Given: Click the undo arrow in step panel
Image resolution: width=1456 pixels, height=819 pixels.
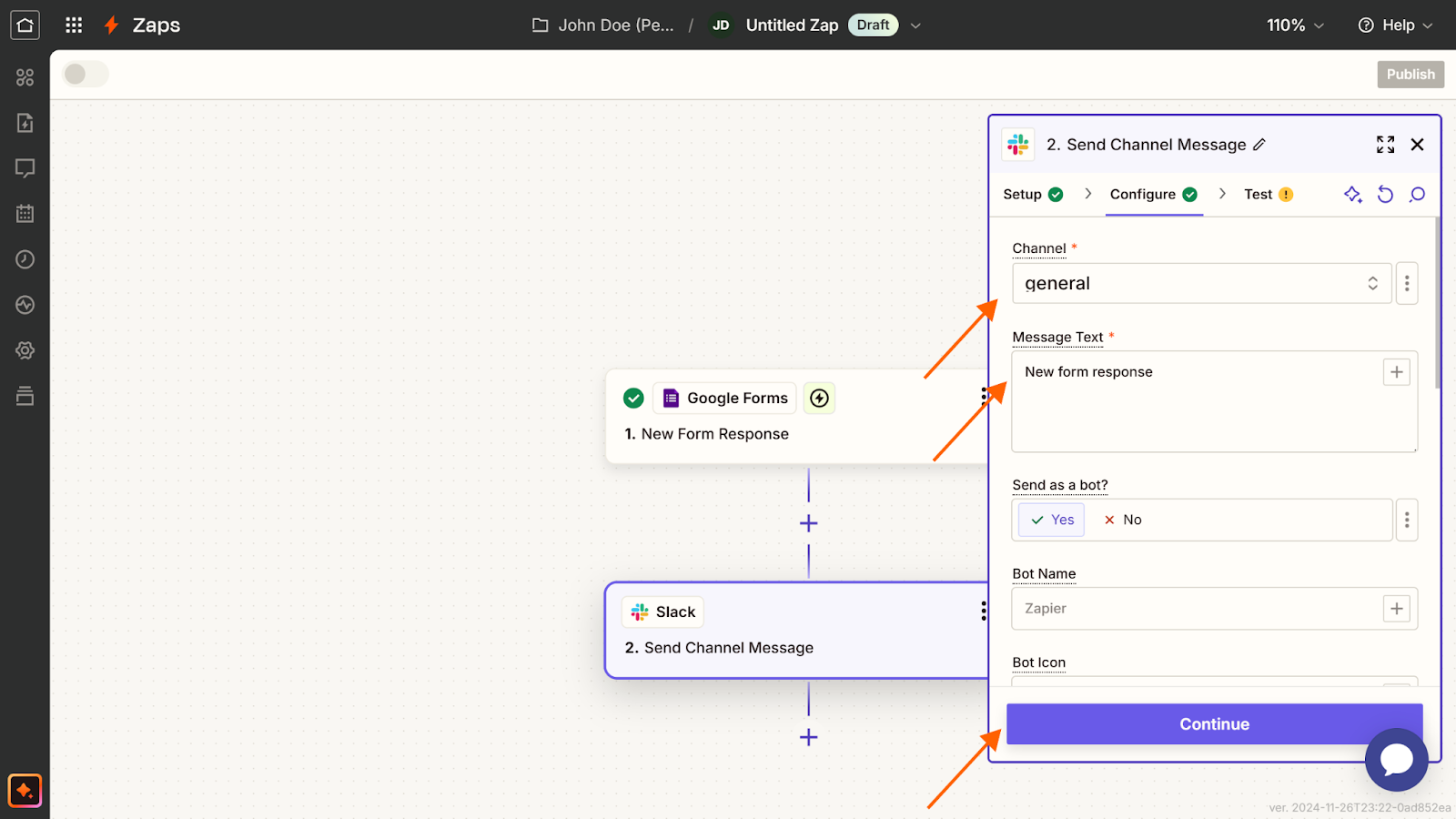Looking at the screenshot, I should click(1385, 194).
